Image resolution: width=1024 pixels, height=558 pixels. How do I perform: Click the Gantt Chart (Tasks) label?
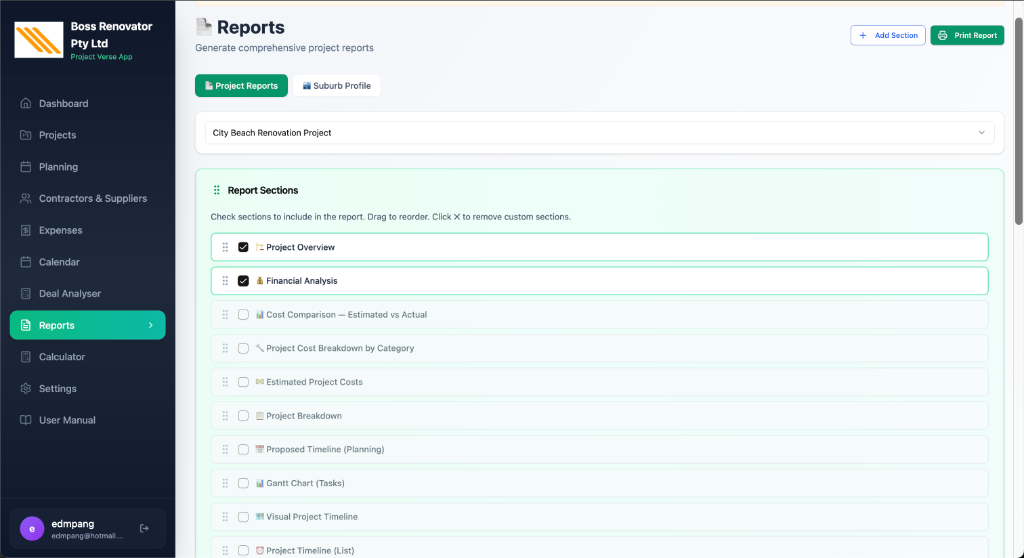tap(305, 483)
